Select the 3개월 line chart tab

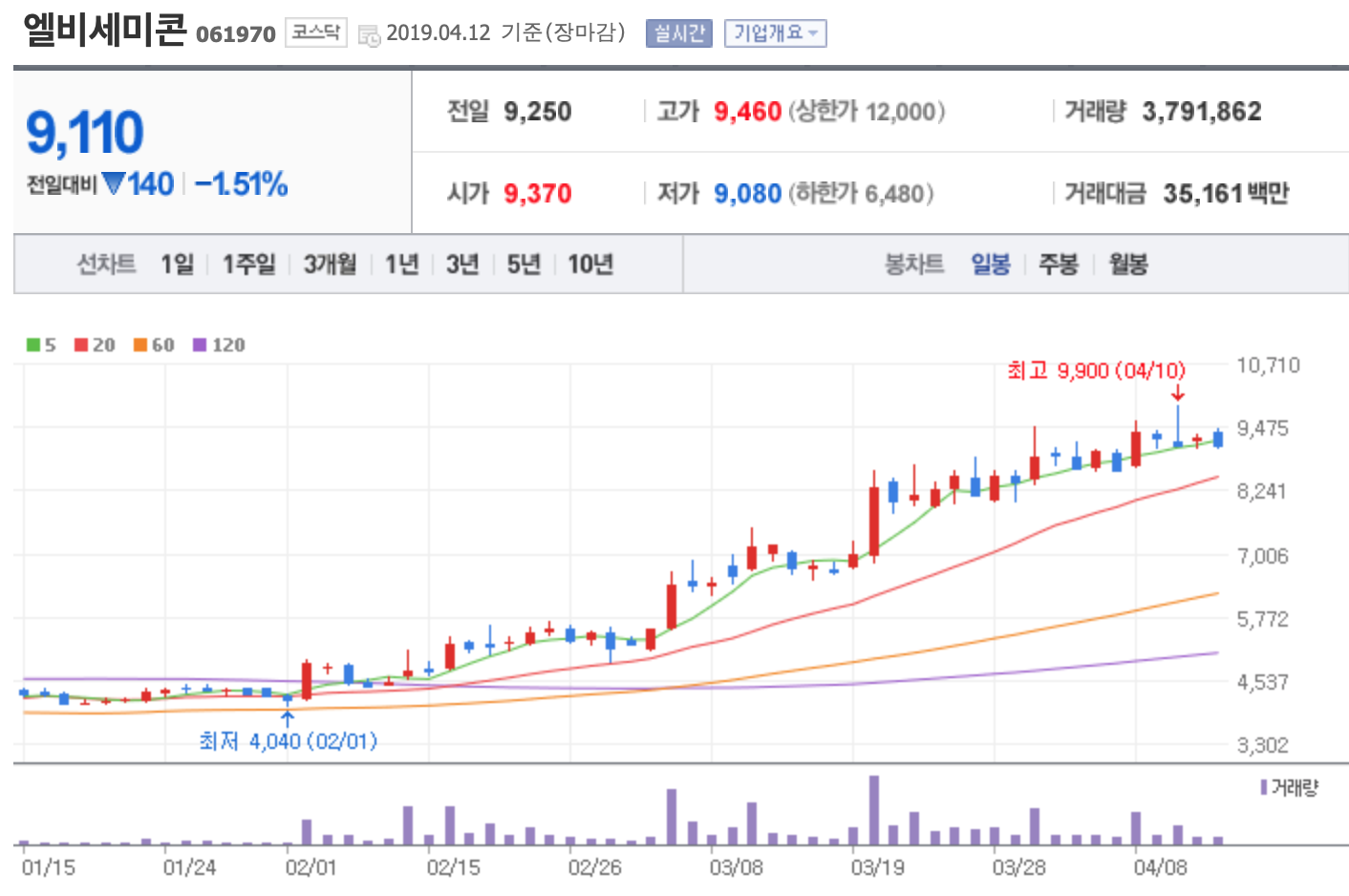(330, 264)
